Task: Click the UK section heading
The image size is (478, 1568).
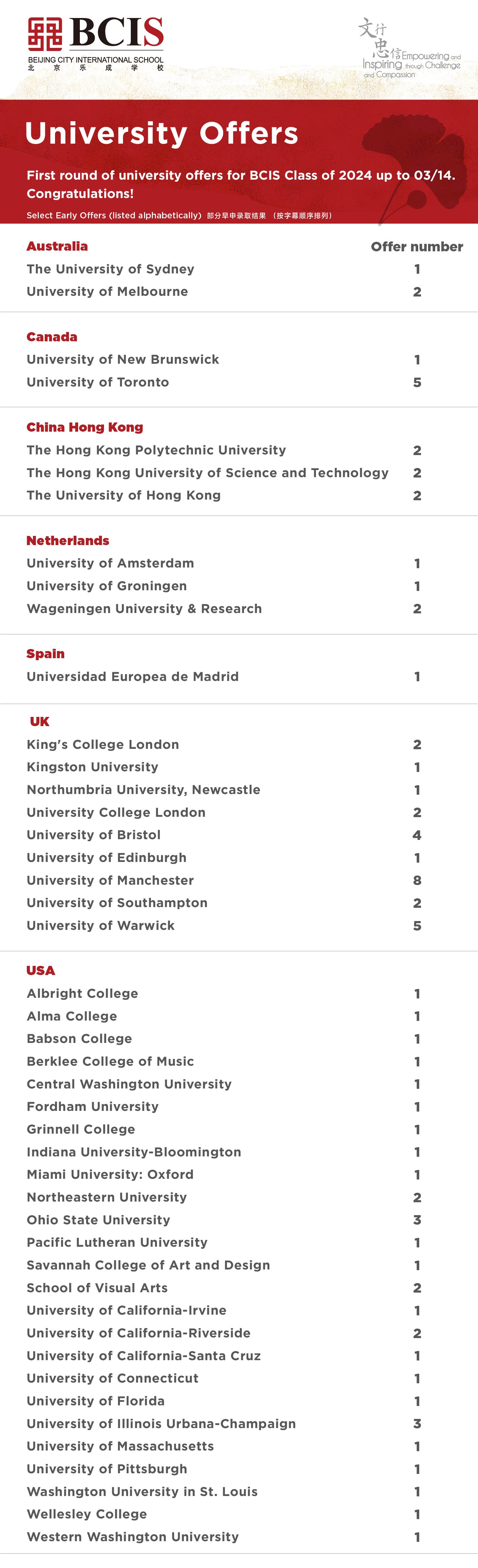Action: 40,721
